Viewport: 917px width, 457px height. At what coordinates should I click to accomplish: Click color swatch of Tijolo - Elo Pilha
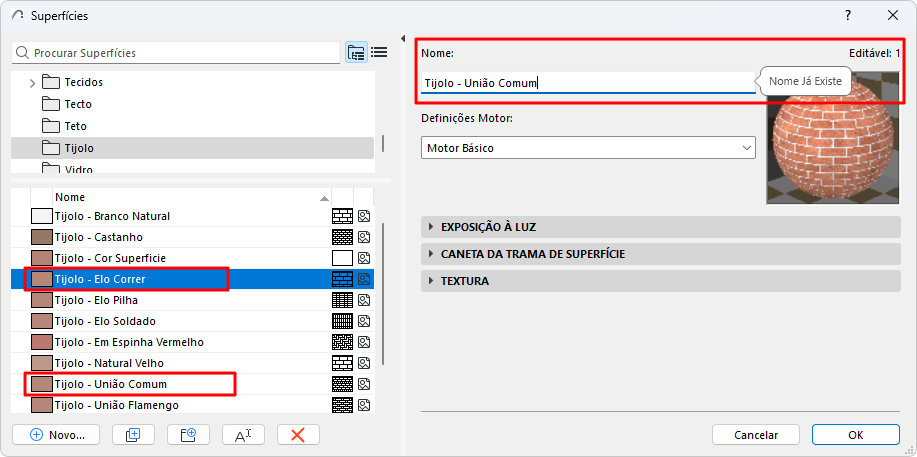point(41,300)
